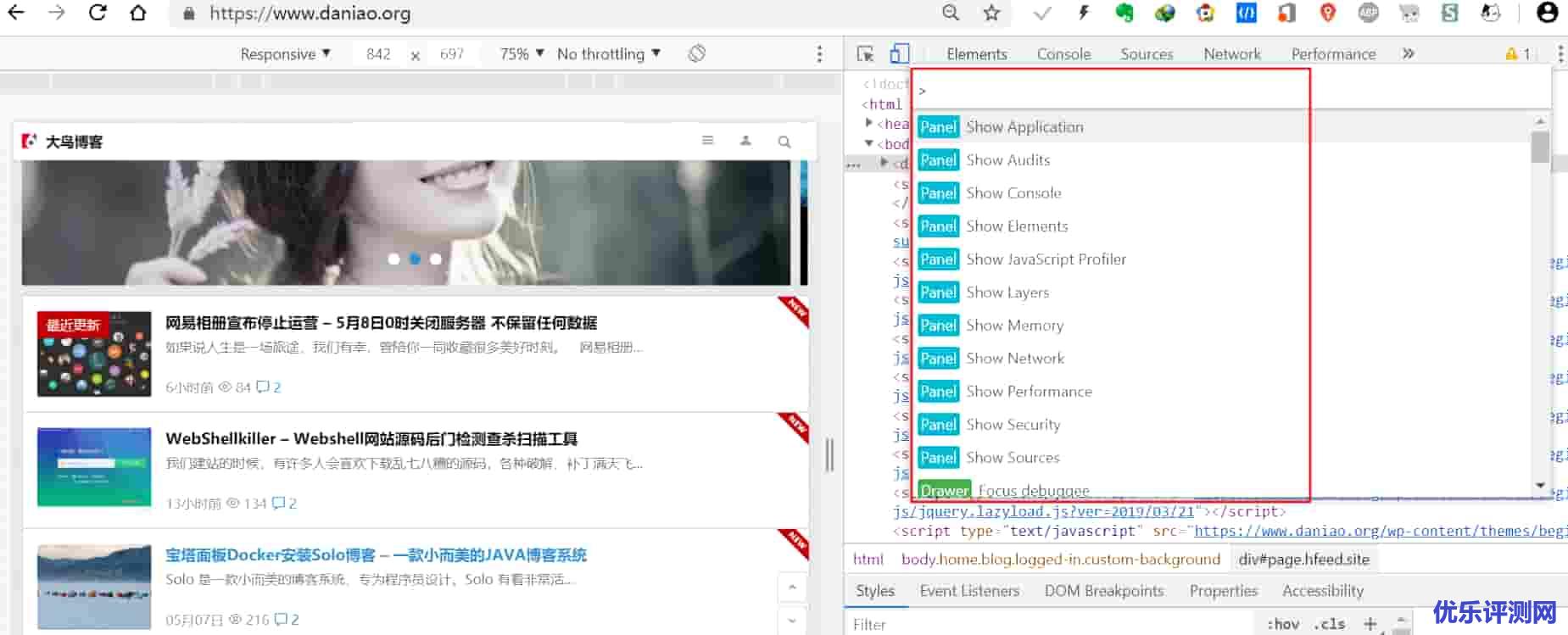The height and width of the screenshot is (635, 1568).
Task: Open the jquery.lazyload.js script link
Action: pyautogui.click(x=1044, y=511)
